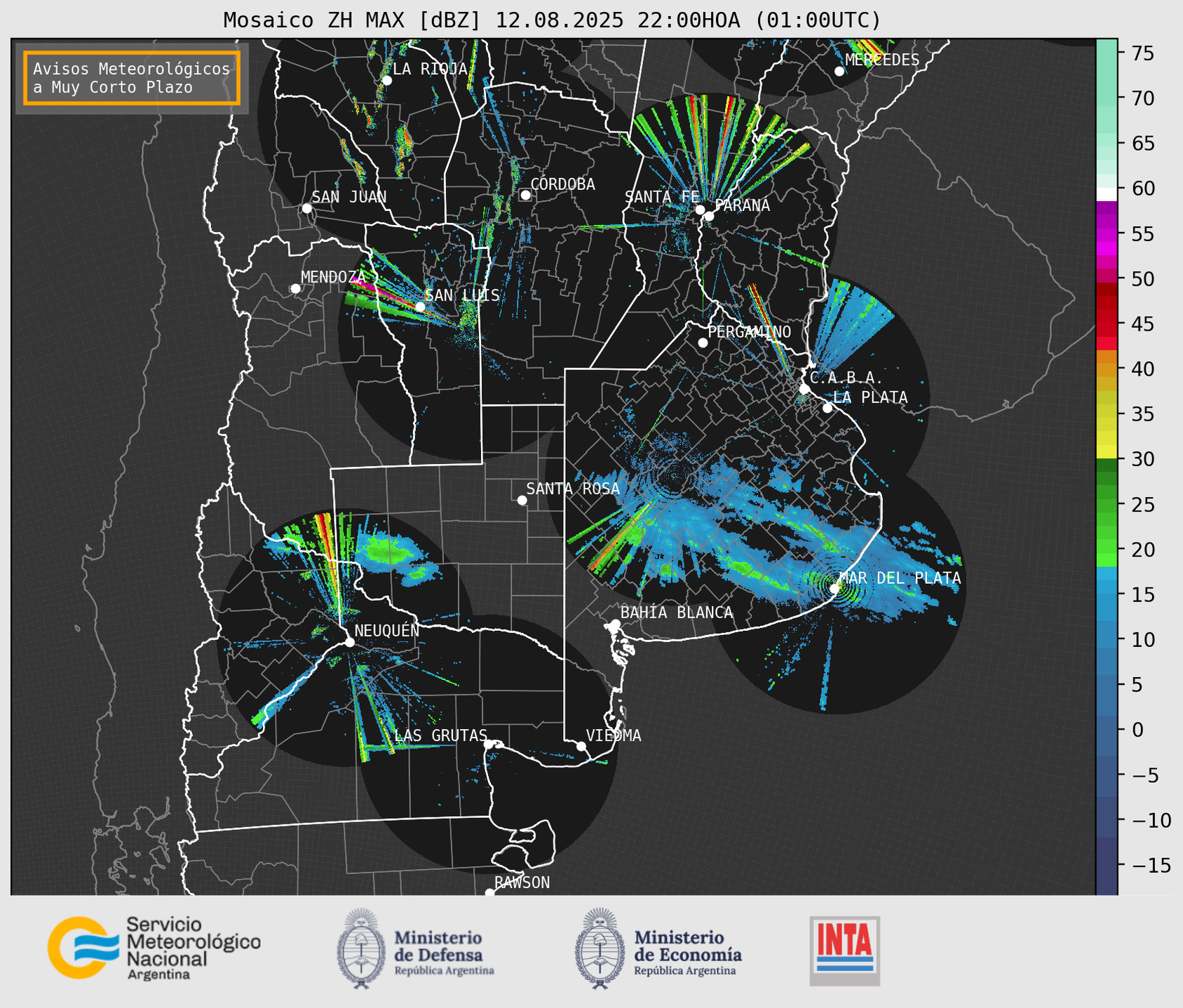This screenshot has height=1008, width=1183.
Task: Click the Viedma city marker dot
Action: (x=581, y=746)
